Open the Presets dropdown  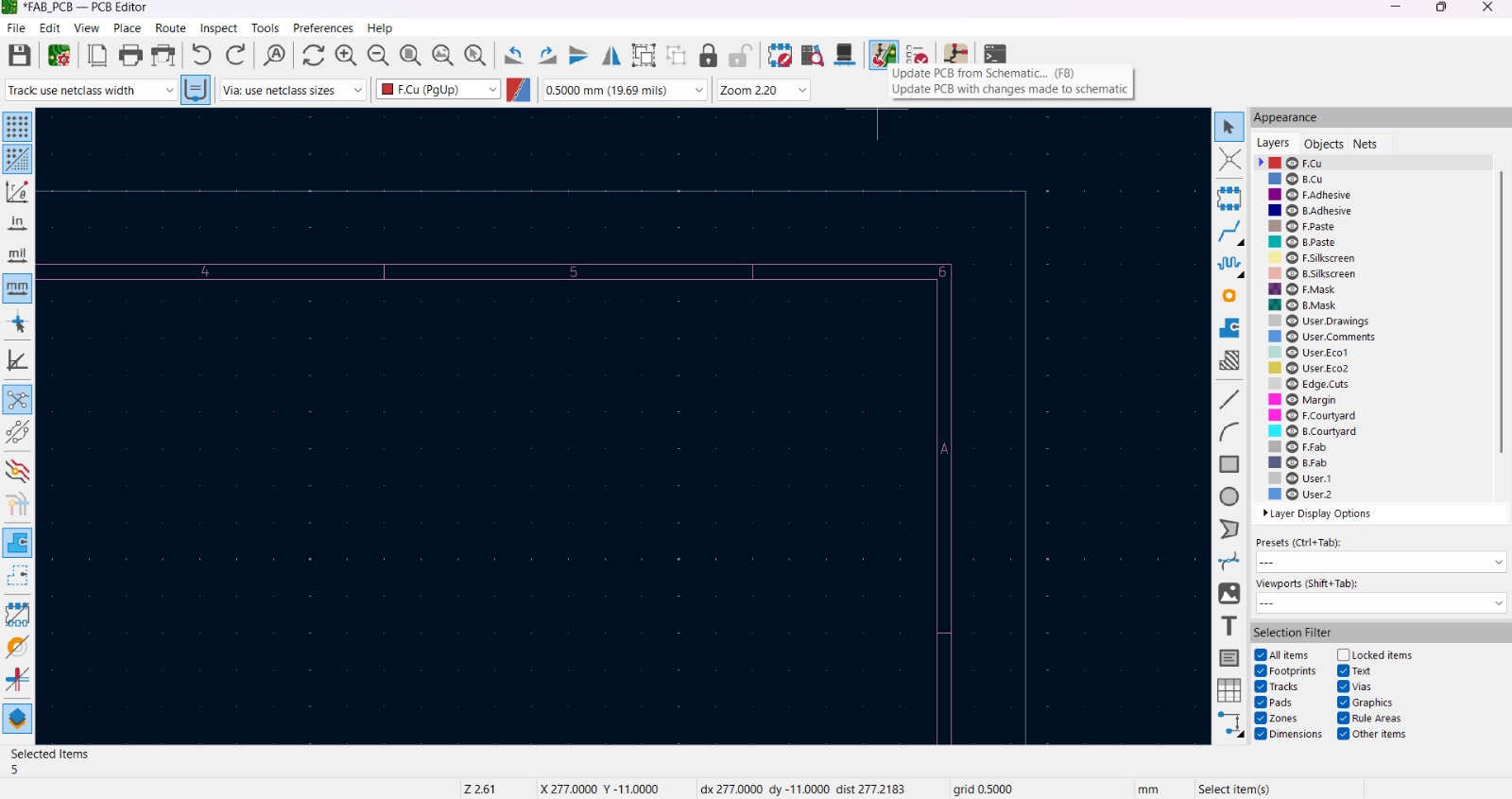tap(1381, 563)
